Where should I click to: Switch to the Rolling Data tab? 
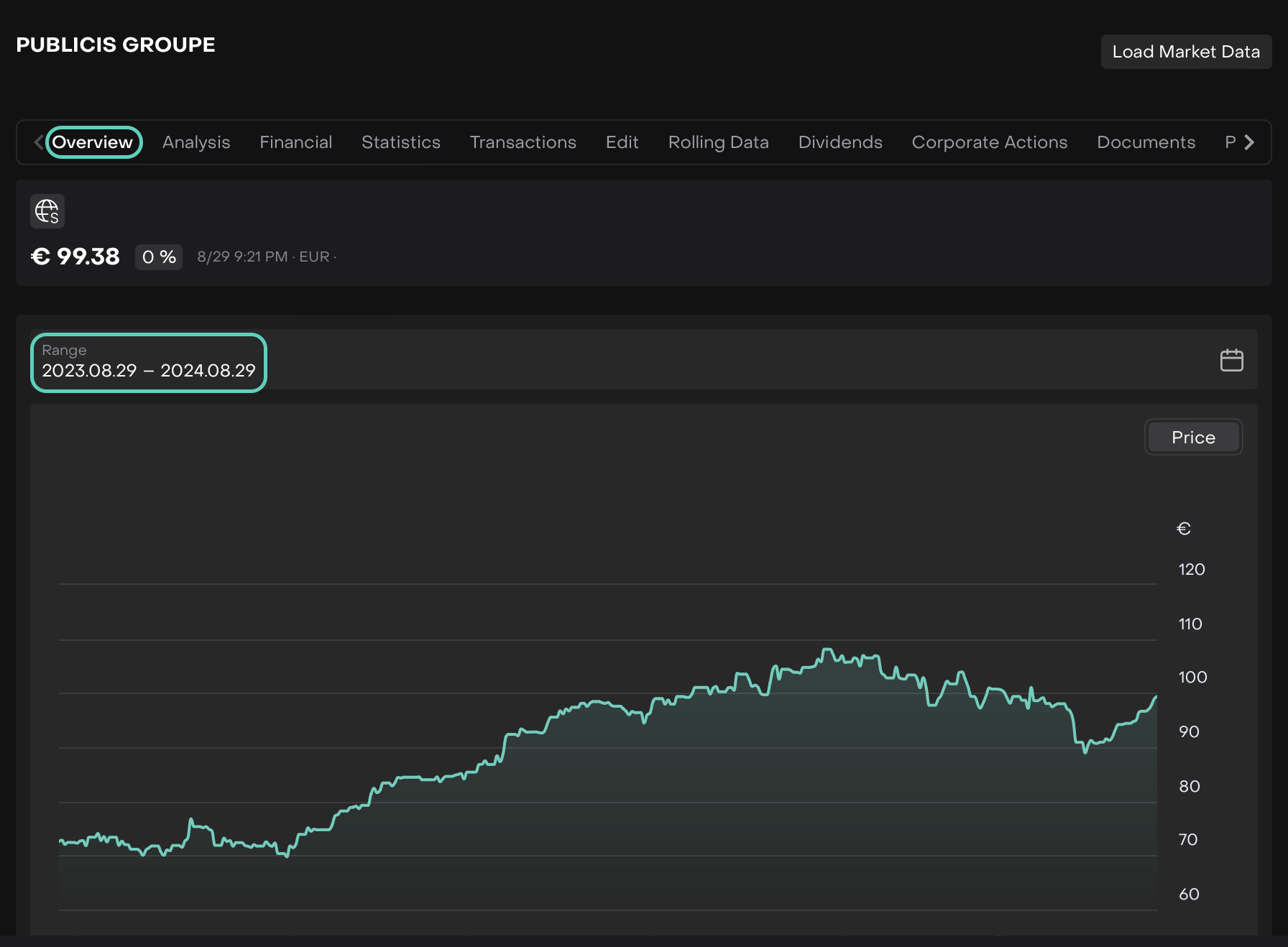(x=718, y=142)
